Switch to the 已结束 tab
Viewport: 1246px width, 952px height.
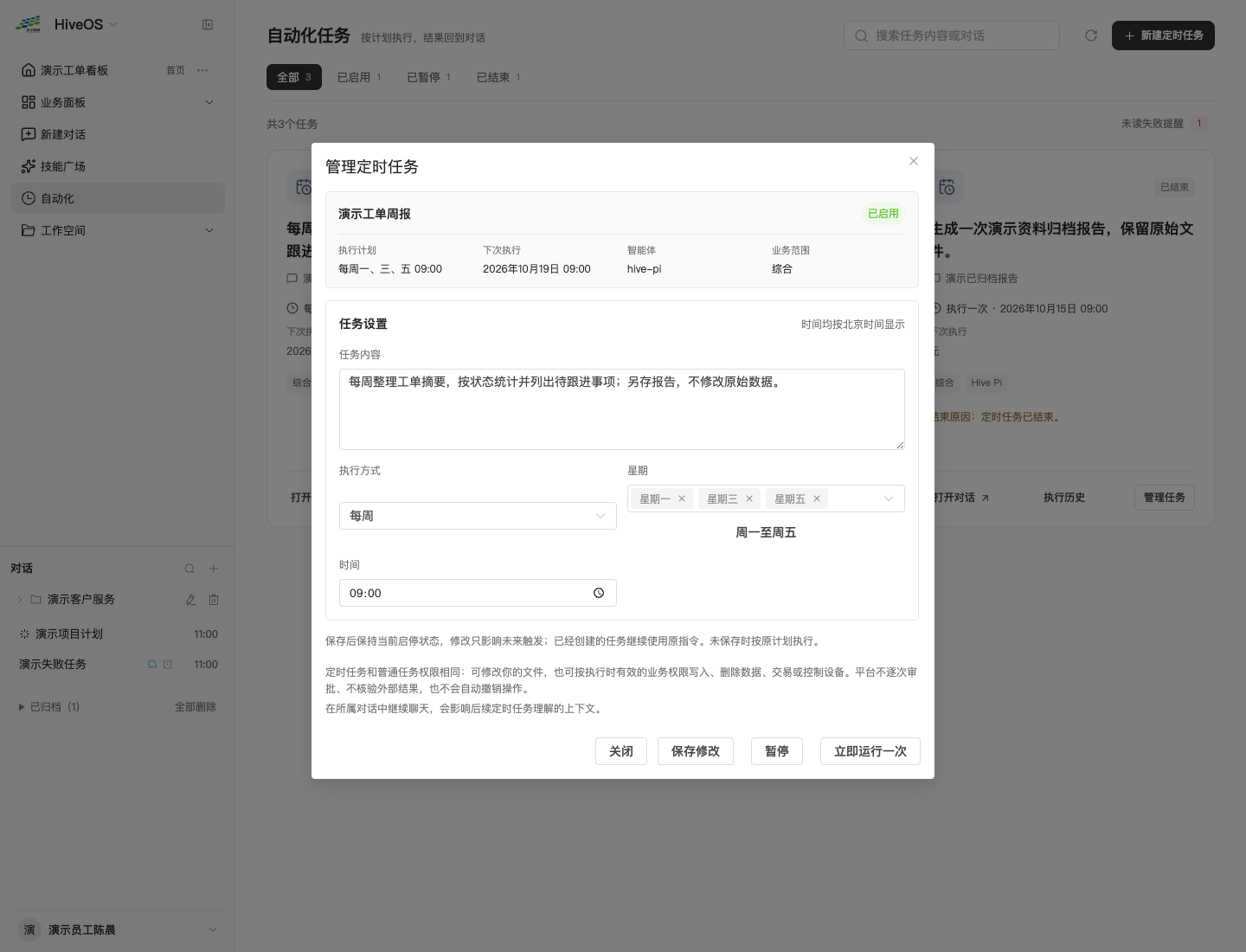tap(498, 77)
